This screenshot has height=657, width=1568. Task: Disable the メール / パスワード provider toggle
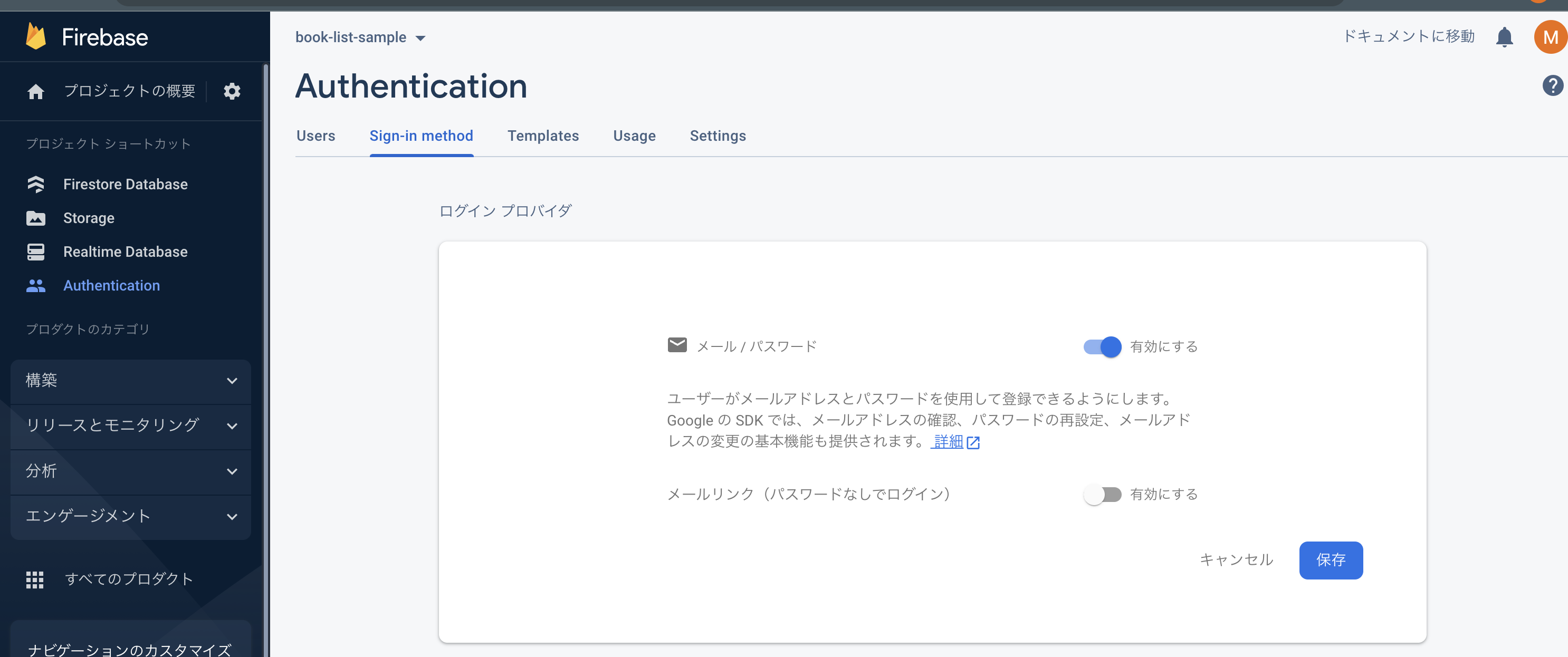pos(1102,347)
